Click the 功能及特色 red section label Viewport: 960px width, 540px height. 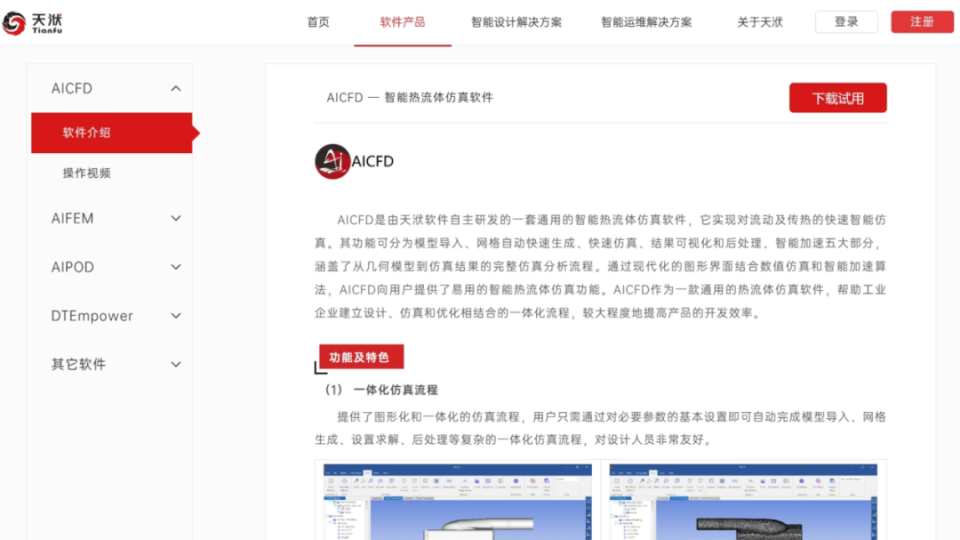click(x=361, y=357)
